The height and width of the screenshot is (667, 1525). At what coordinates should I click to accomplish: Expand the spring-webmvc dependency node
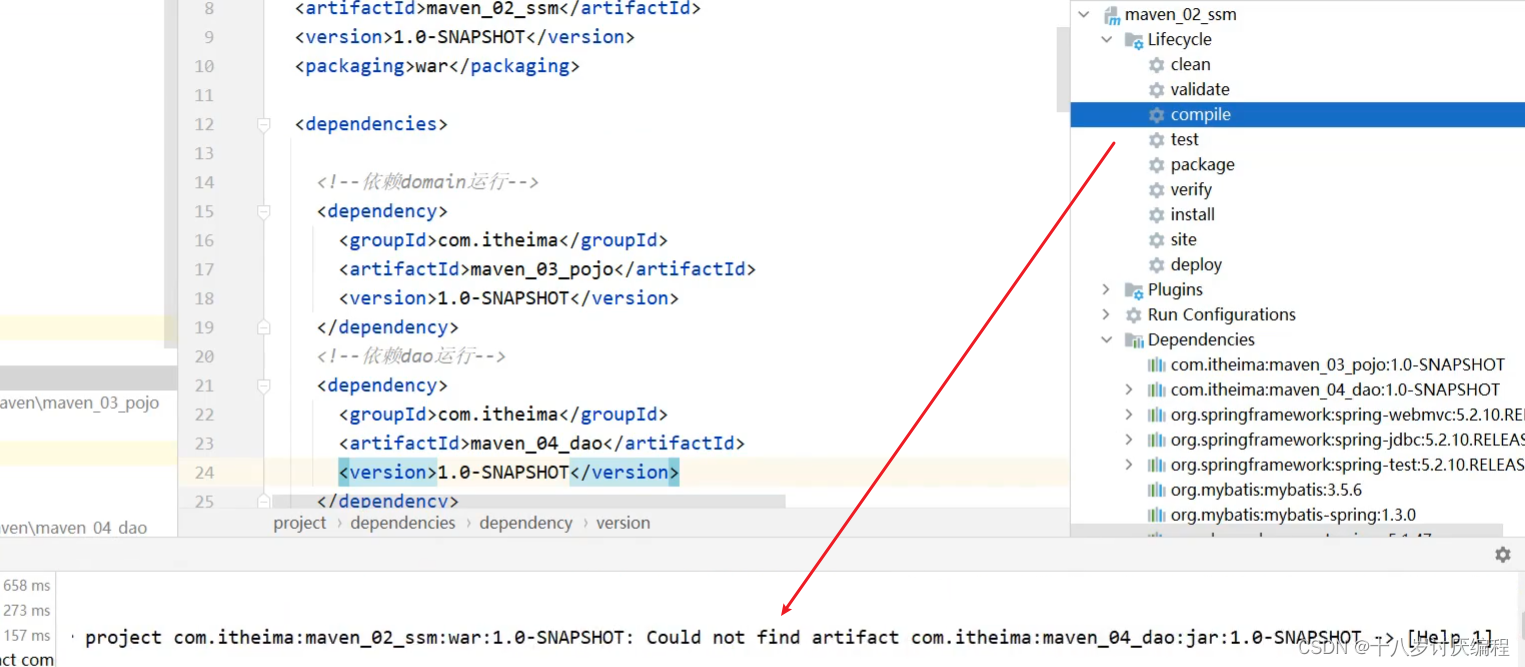1130,415
